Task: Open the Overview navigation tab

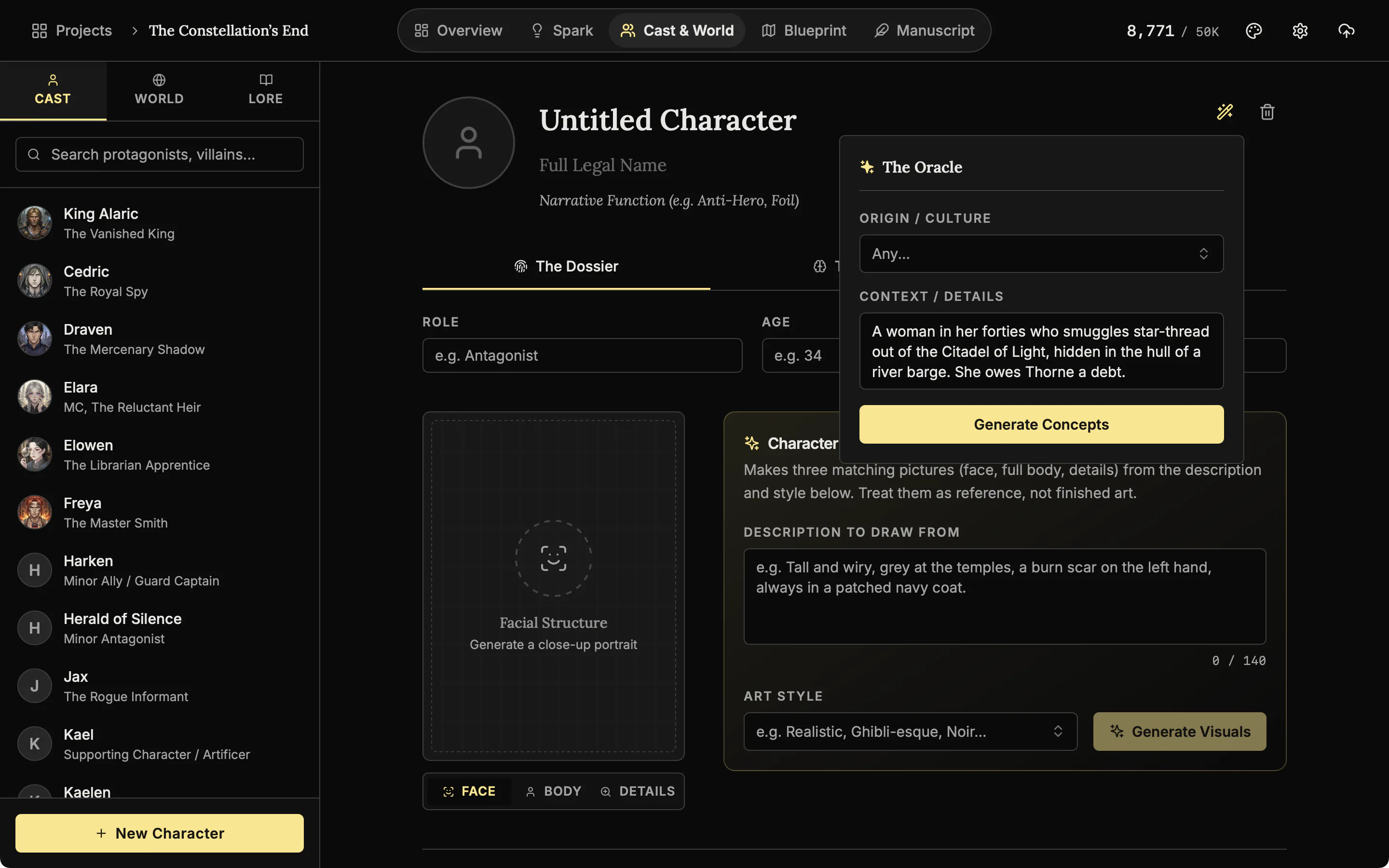Action: (458, 30)
